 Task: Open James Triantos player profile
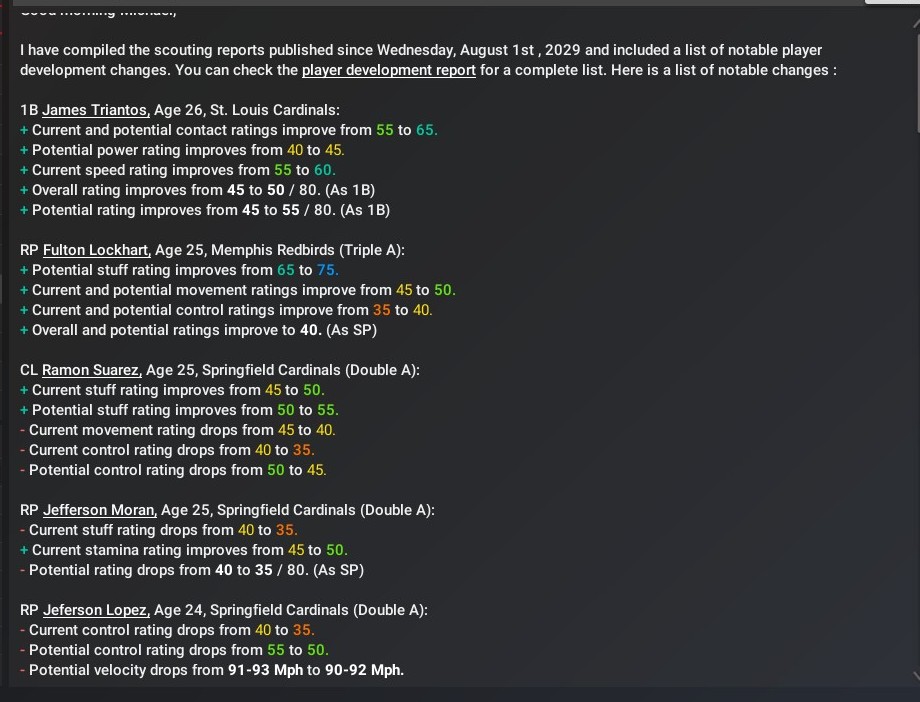[95, 110]
